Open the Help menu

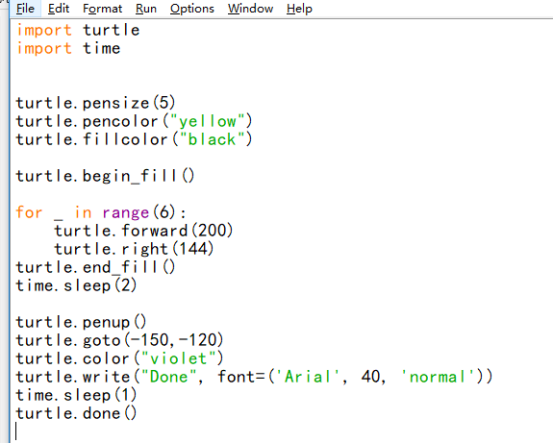pyautogui.click(x=299, y=8)
